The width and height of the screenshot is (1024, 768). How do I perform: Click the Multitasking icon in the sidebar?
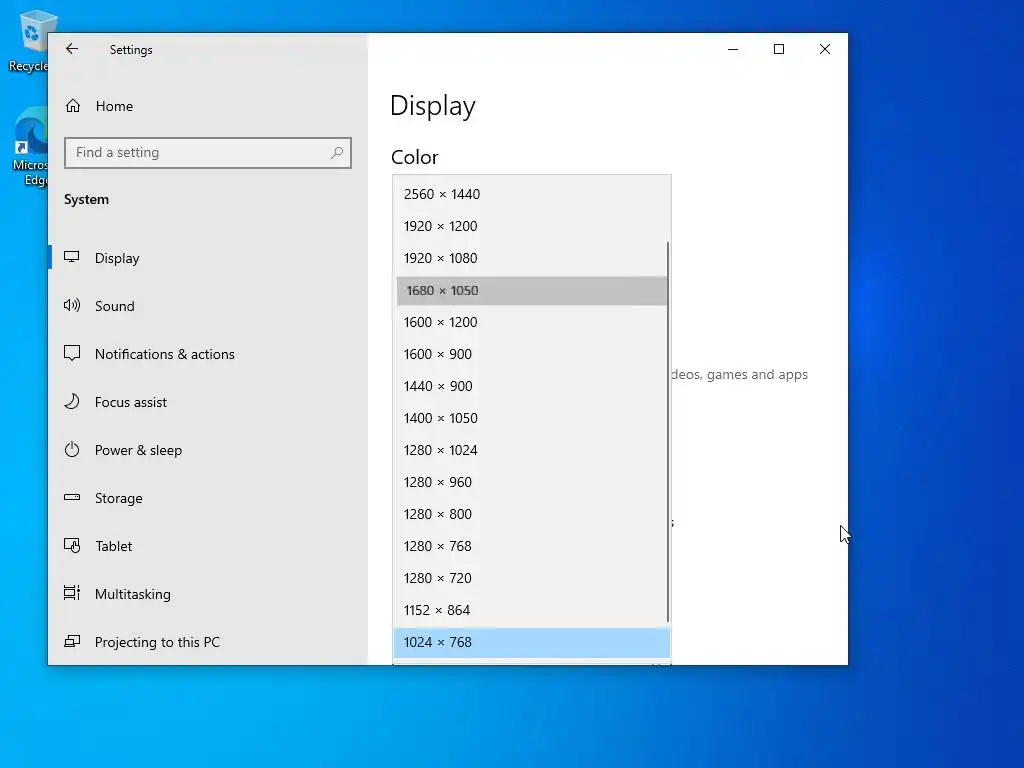click(x=72, y=593)
